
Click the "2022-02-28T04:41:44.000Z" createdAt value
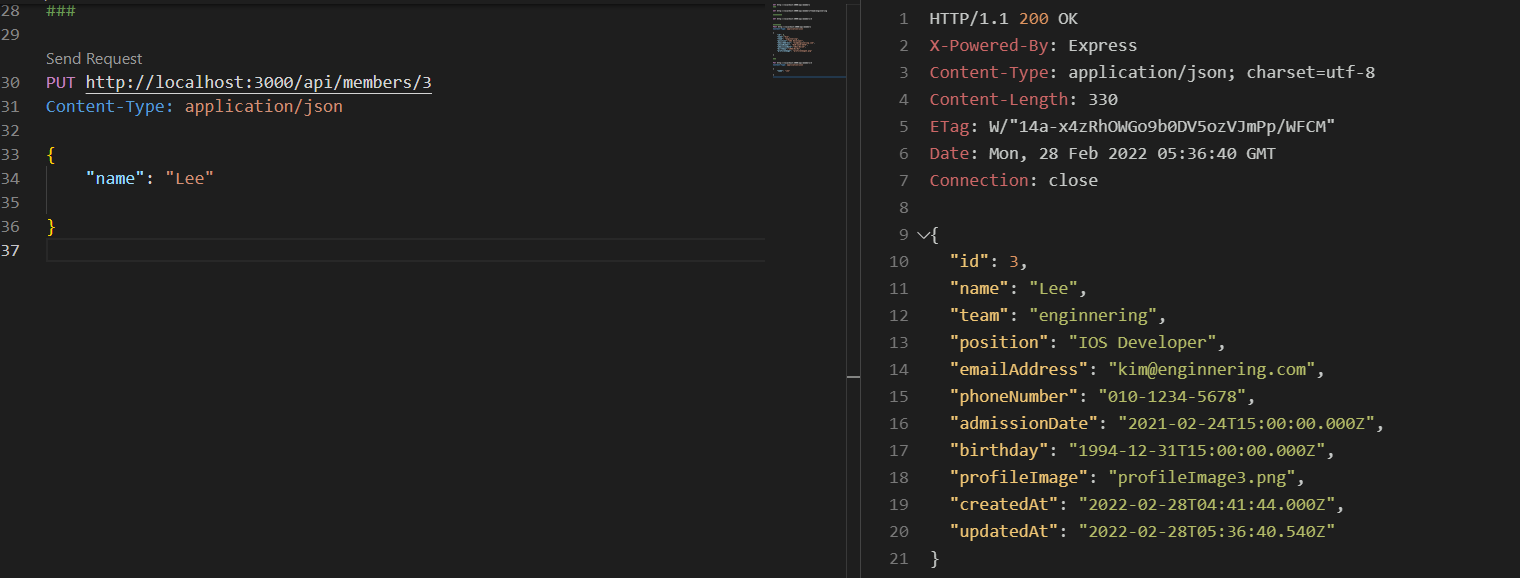click(x=1207, y=505)
